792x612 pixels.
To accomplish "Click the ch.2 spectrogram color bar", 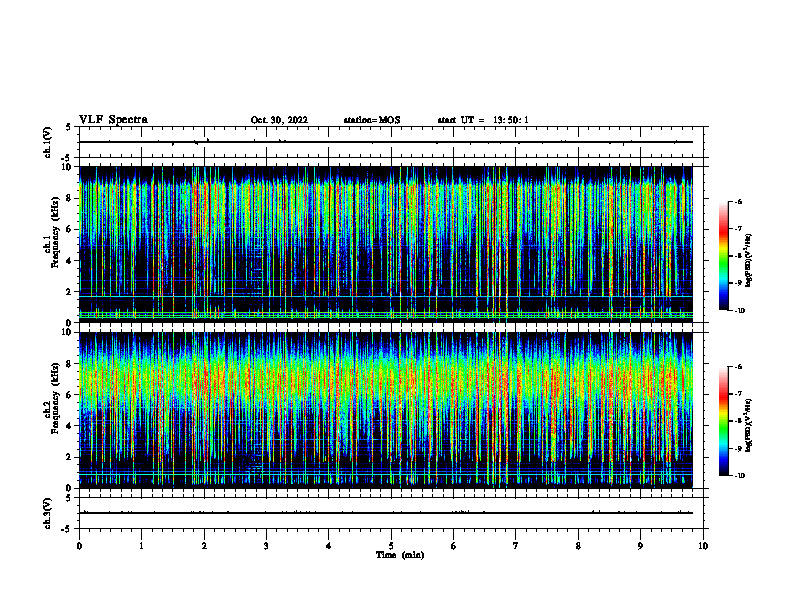I will (x=724, y=421).
